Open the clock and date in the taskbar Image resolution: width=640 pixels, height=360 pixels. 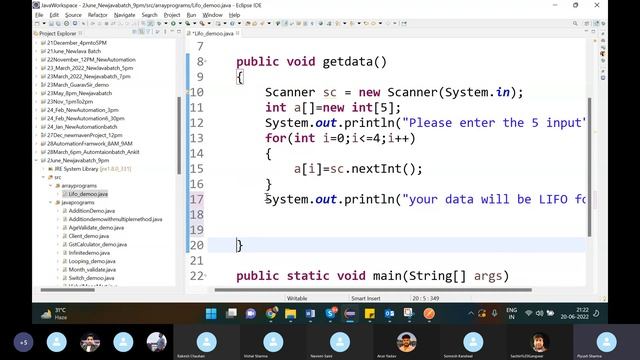pos(574,313)
